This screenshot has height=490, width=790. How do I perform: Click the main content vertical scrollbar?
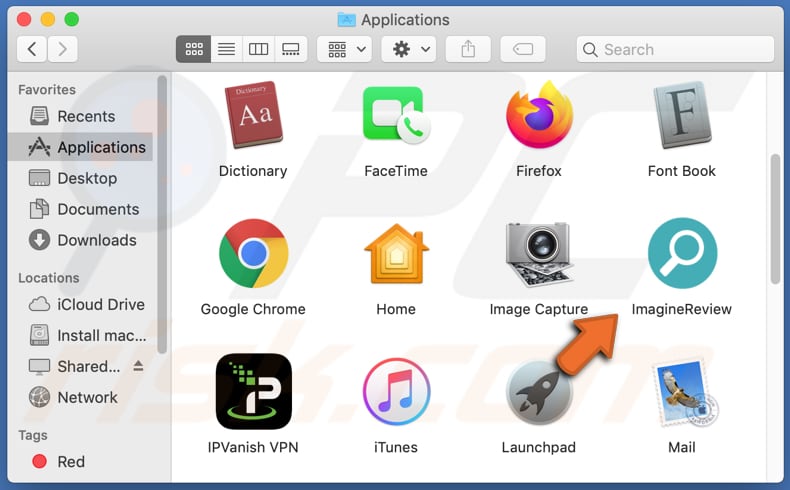tap(776, 219)
